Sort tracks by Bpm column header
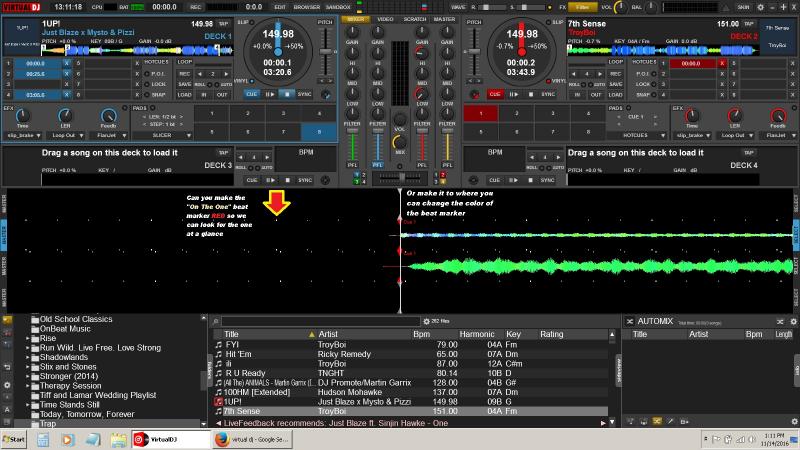This screenshot has width=800, height=450. point(421,334)
